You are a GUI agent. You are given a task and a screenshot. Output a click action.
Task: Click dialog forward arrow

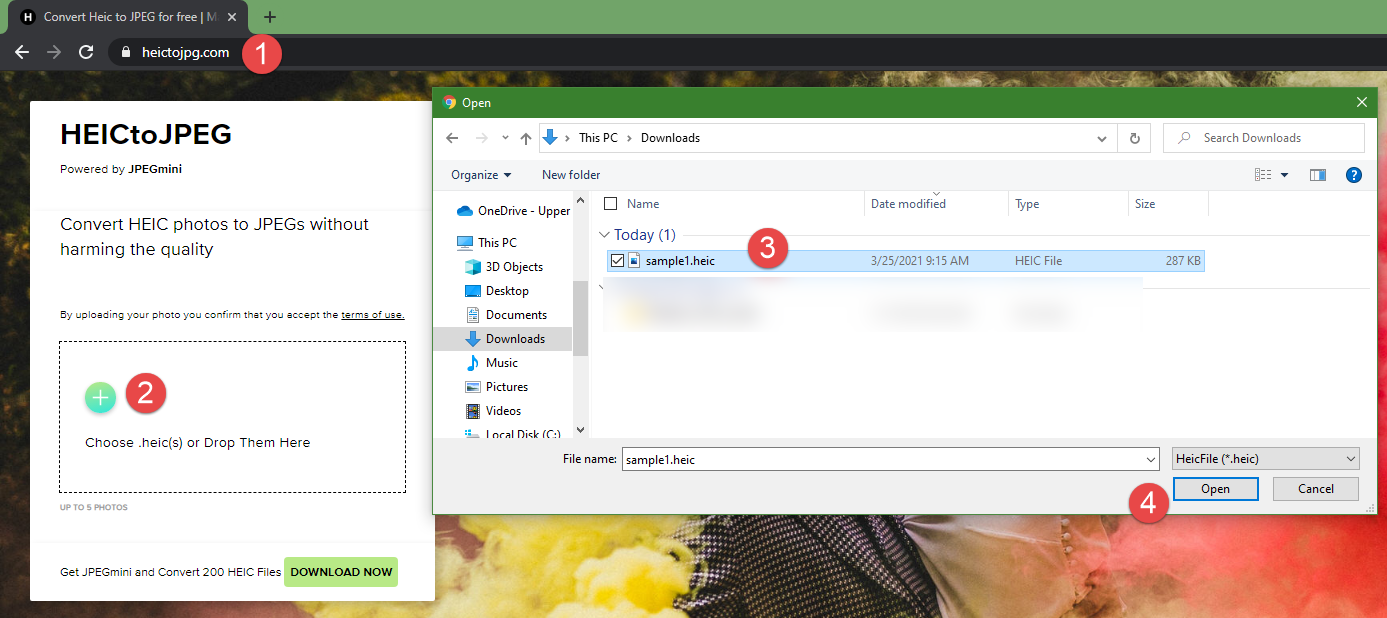pos(482,138)
